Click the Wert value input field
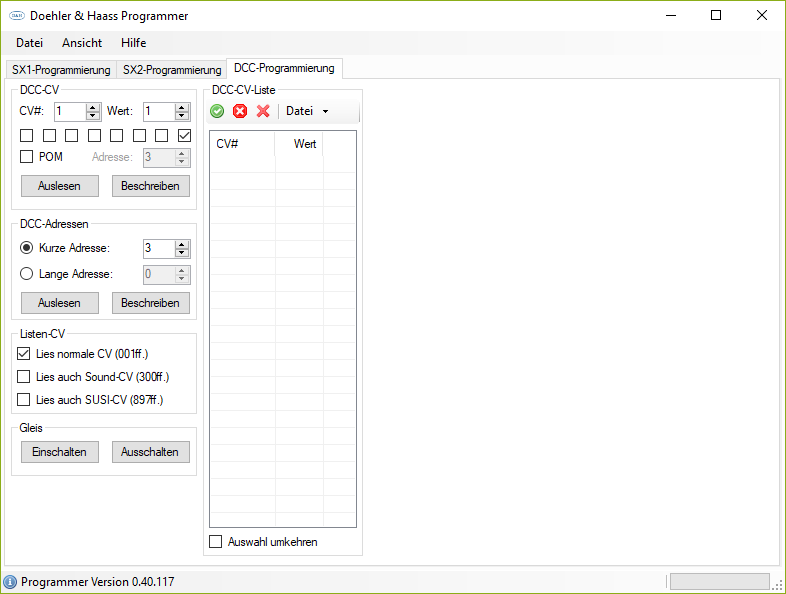Viewport: 786px width, 594px height. point(159,111)
